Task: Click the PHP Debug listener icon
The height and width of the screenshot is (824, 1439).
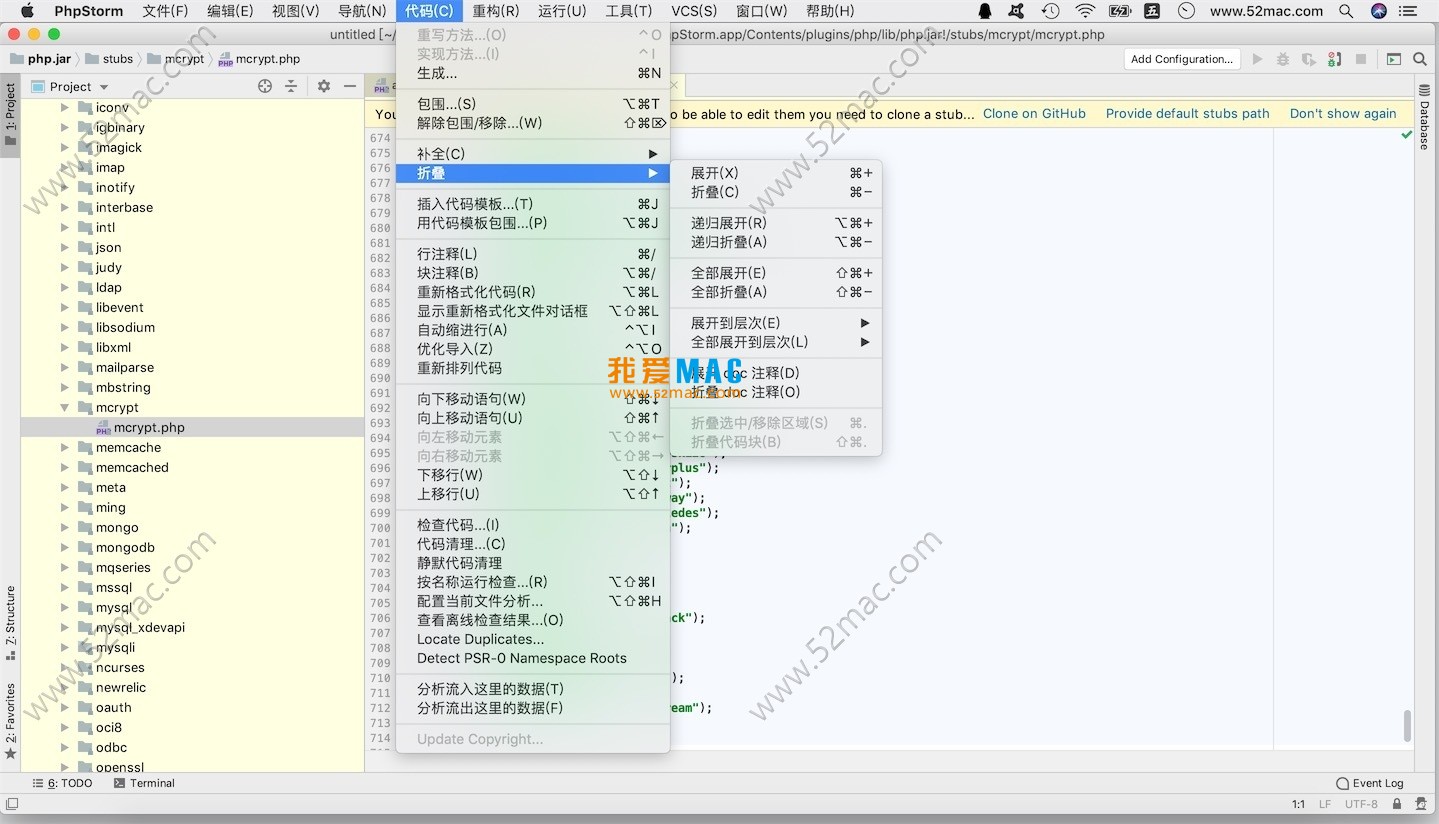Action: click(1334, 59)
